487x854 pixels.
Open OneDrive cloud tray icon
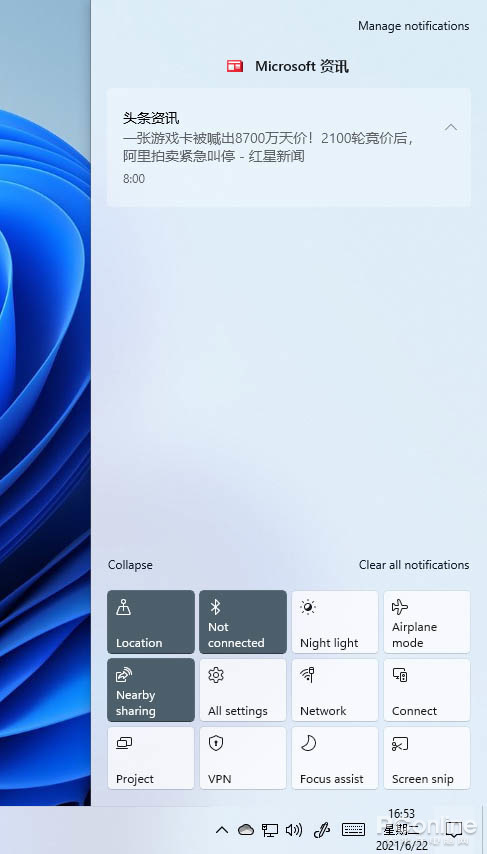point(246,830)
